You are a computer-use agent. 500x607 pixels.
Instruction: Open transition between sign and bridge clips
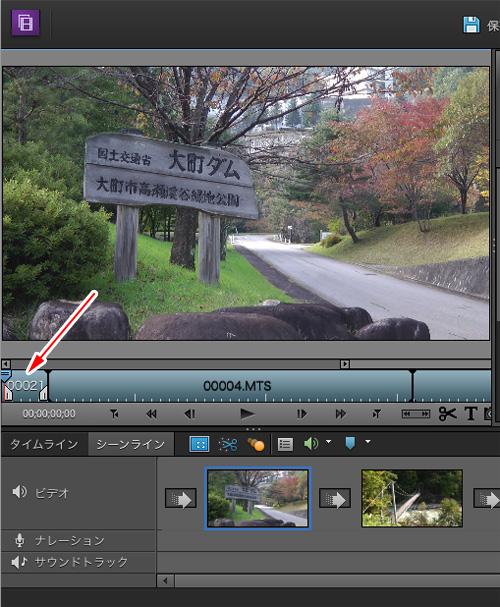point(335,498)
